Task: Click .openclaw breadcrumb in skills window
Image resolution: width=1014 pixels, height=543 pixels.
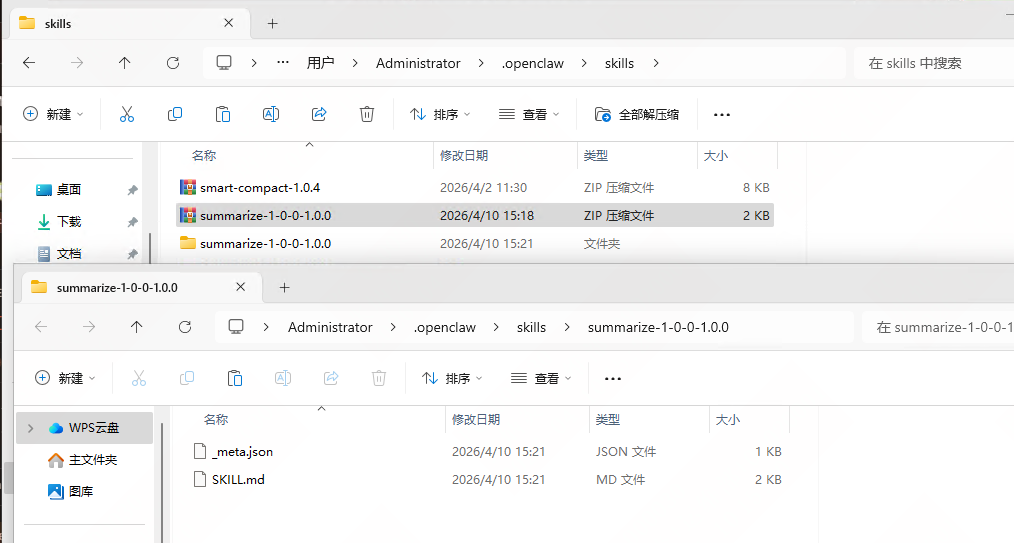Action: (533, 63)
